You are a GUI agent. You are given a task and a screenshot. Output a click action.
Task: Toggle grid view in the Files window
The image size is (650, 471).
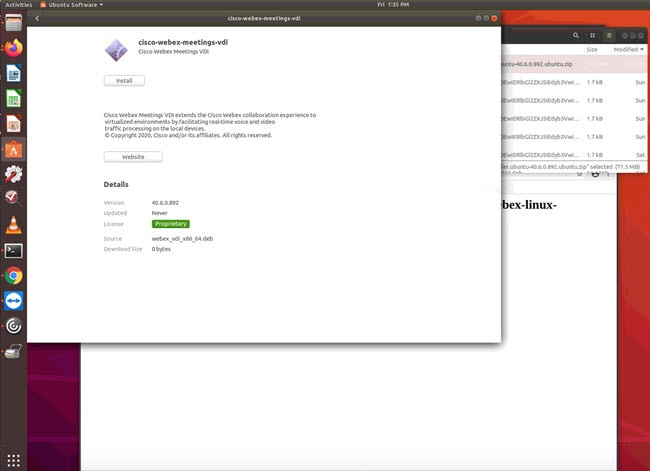coord(592,36)
